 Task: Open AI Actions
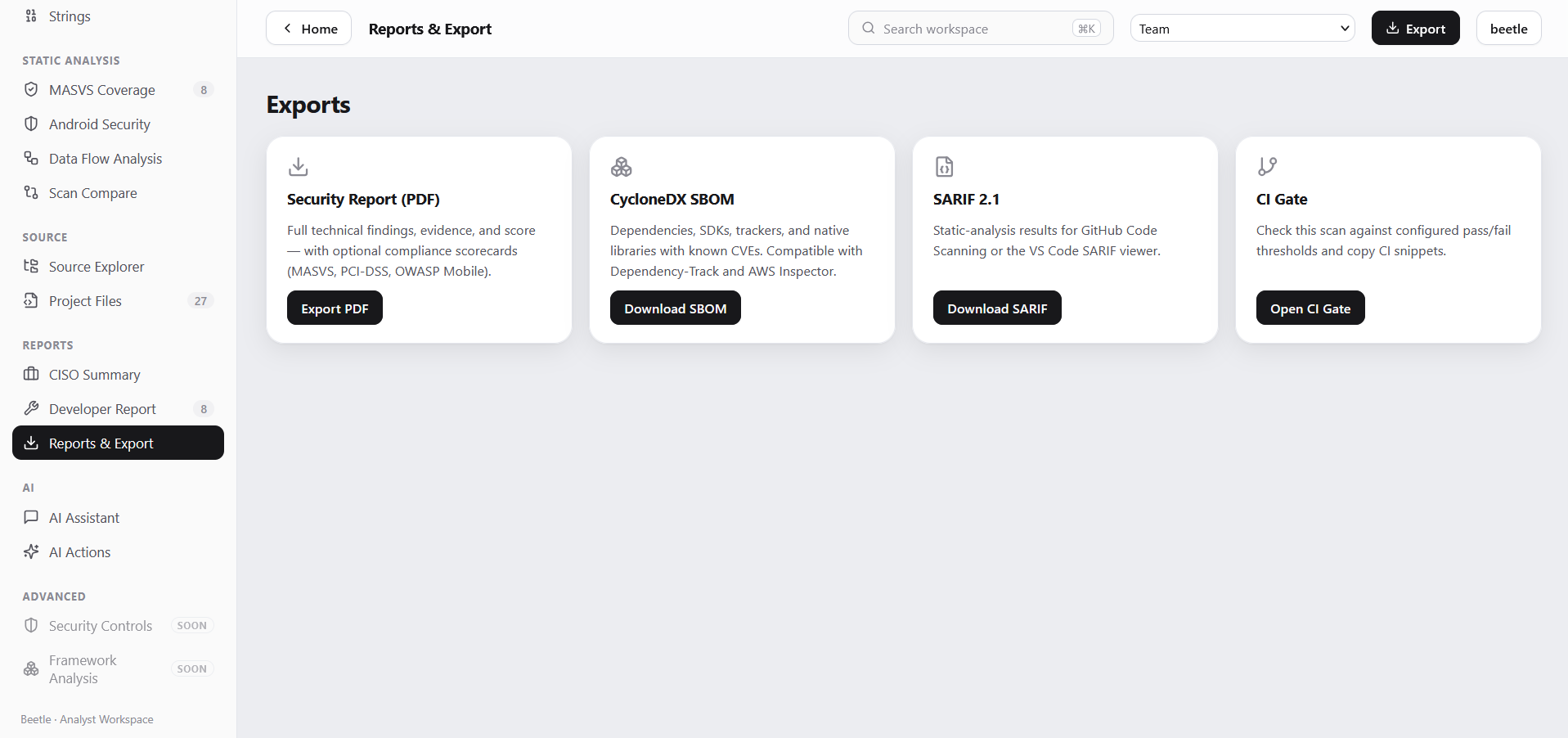[x=118, y=552]
